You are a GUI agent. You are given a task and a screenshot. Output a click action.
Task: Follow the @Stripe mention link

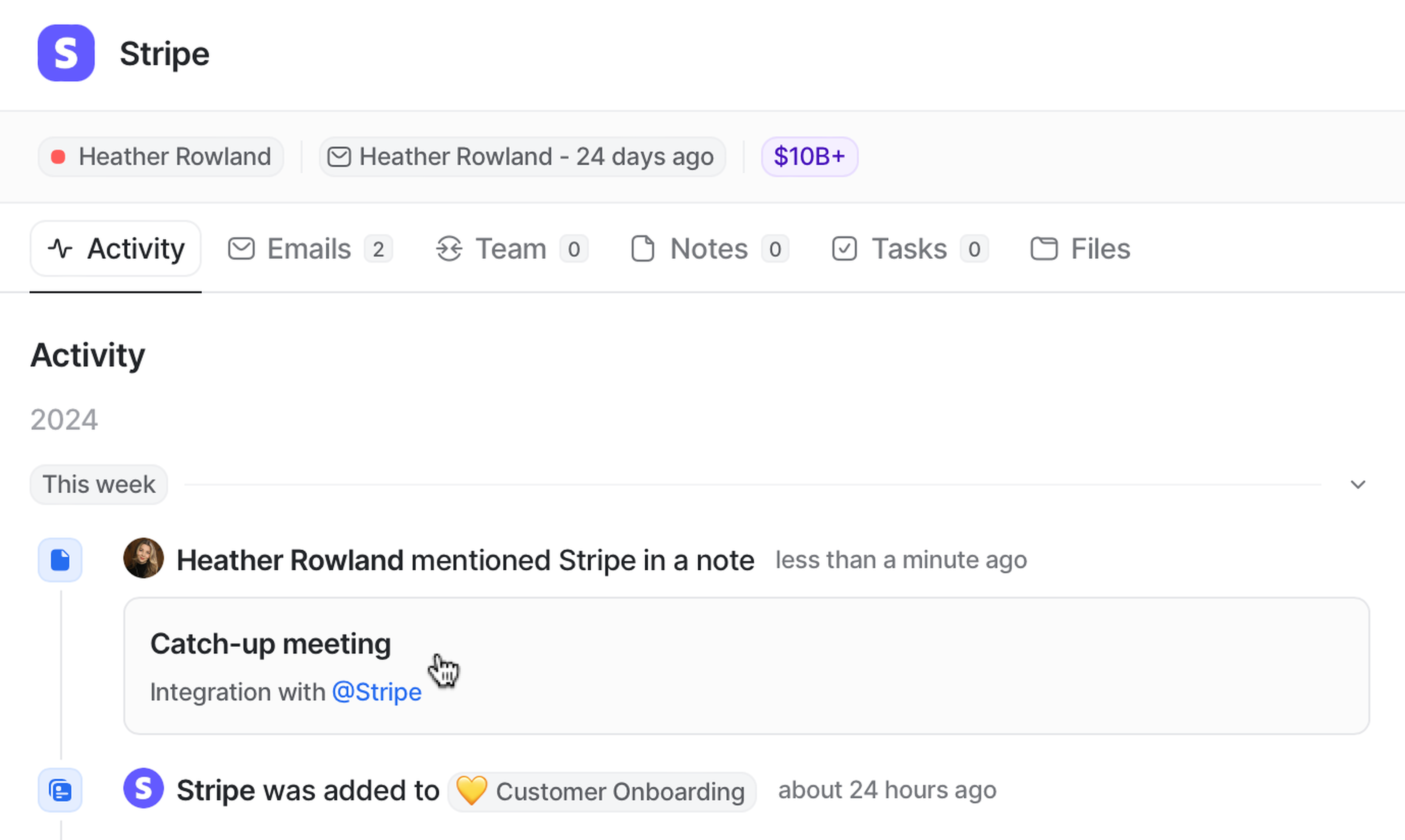(x=376, y=692)
